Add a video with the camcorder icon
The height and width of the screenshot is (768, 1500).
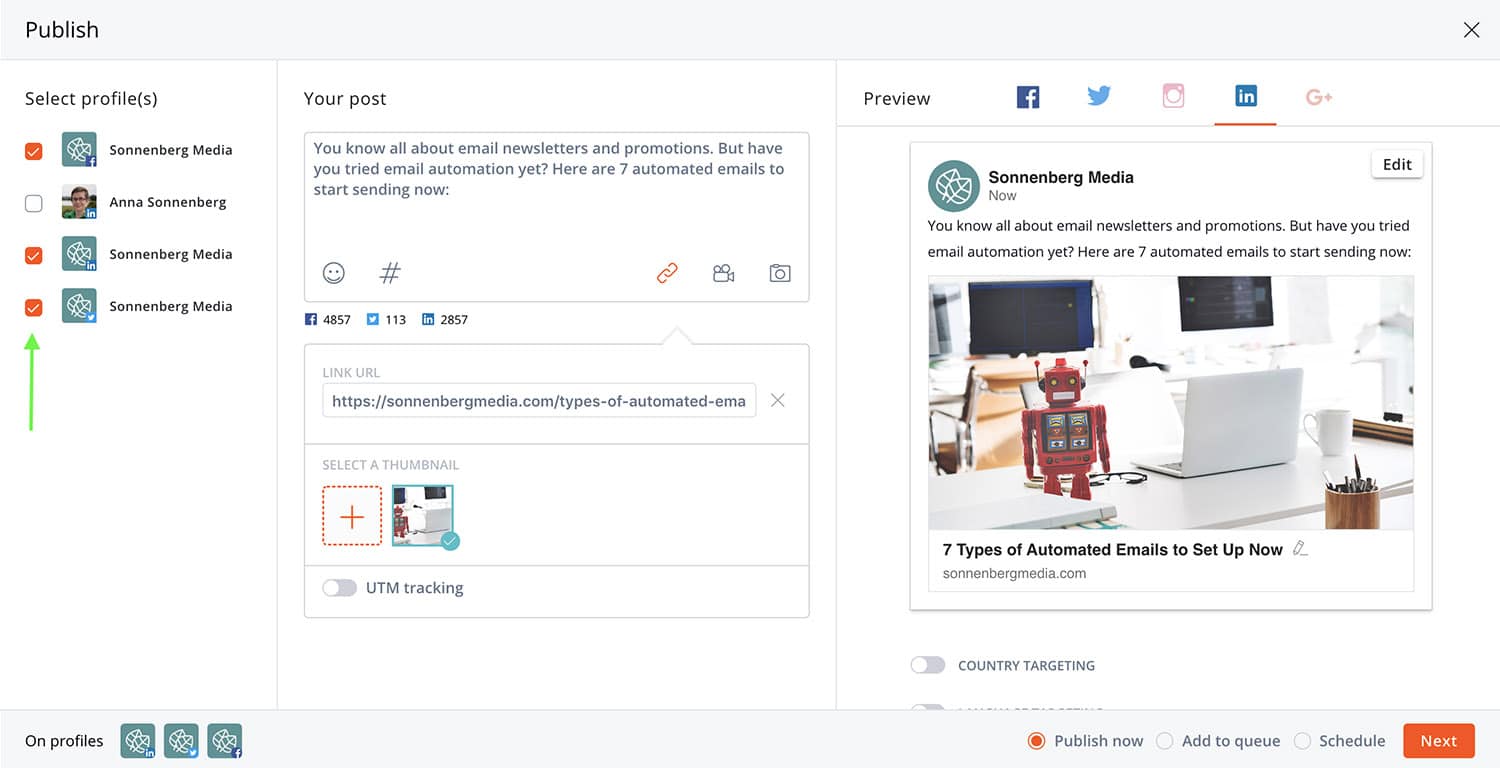pos(724,273)
